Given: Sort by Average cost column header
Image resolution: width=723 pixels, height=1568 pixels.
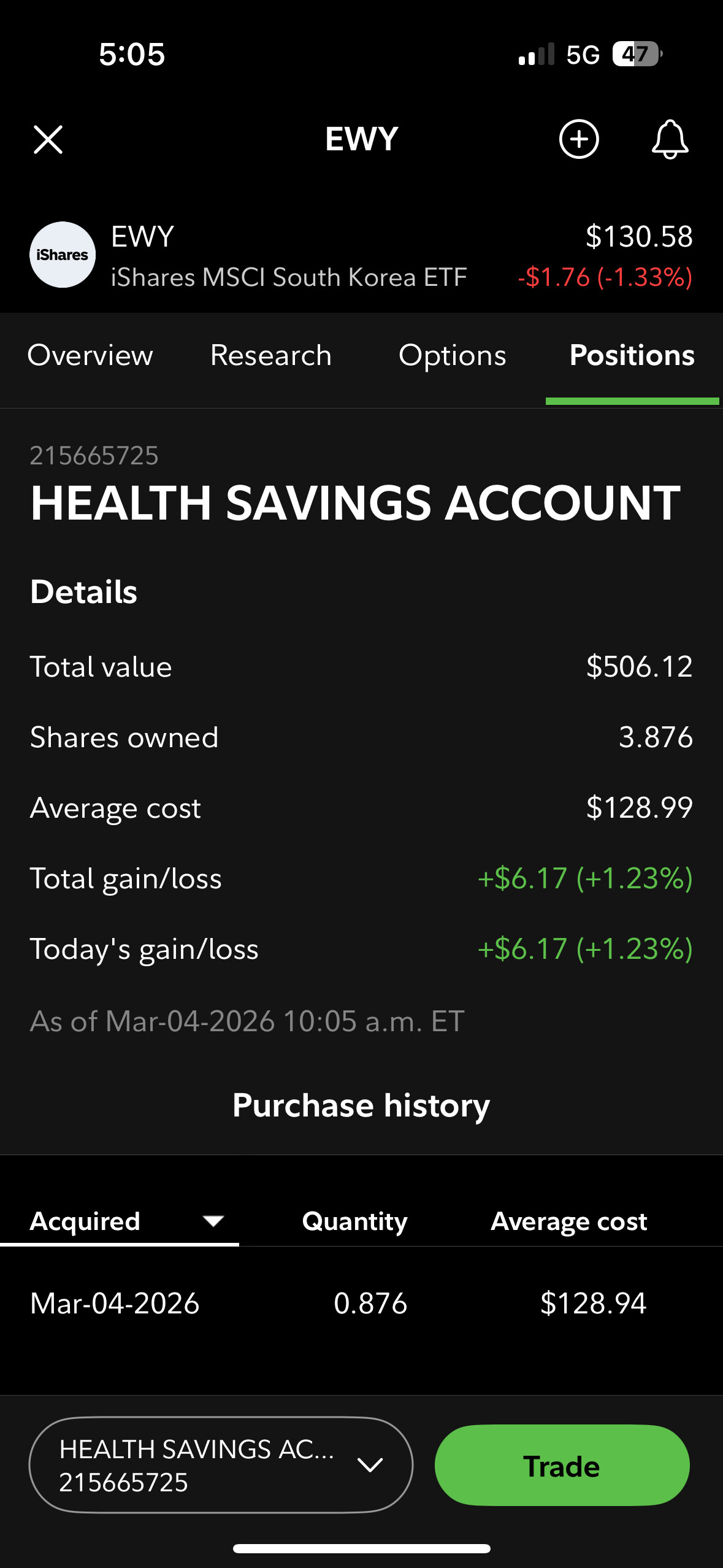Looking at the screenshot, I should [568, 1221].
